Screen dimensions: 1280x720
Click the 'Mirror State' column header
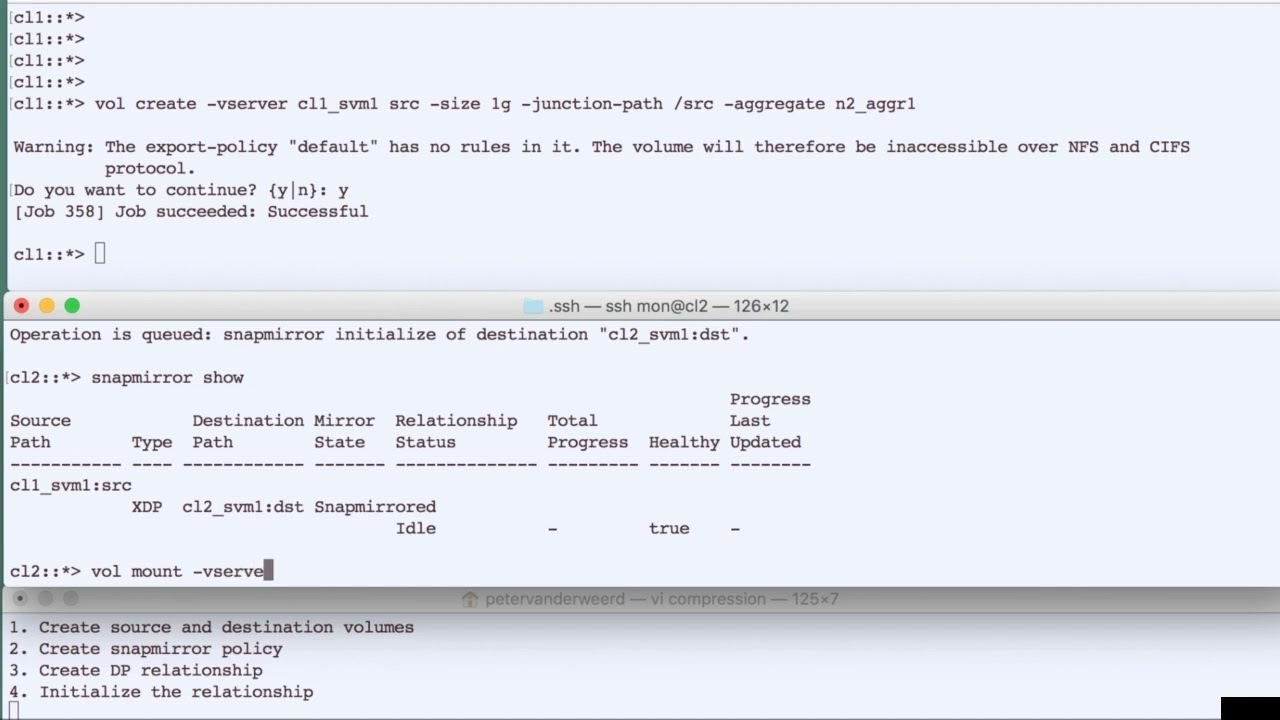(344, 431)
